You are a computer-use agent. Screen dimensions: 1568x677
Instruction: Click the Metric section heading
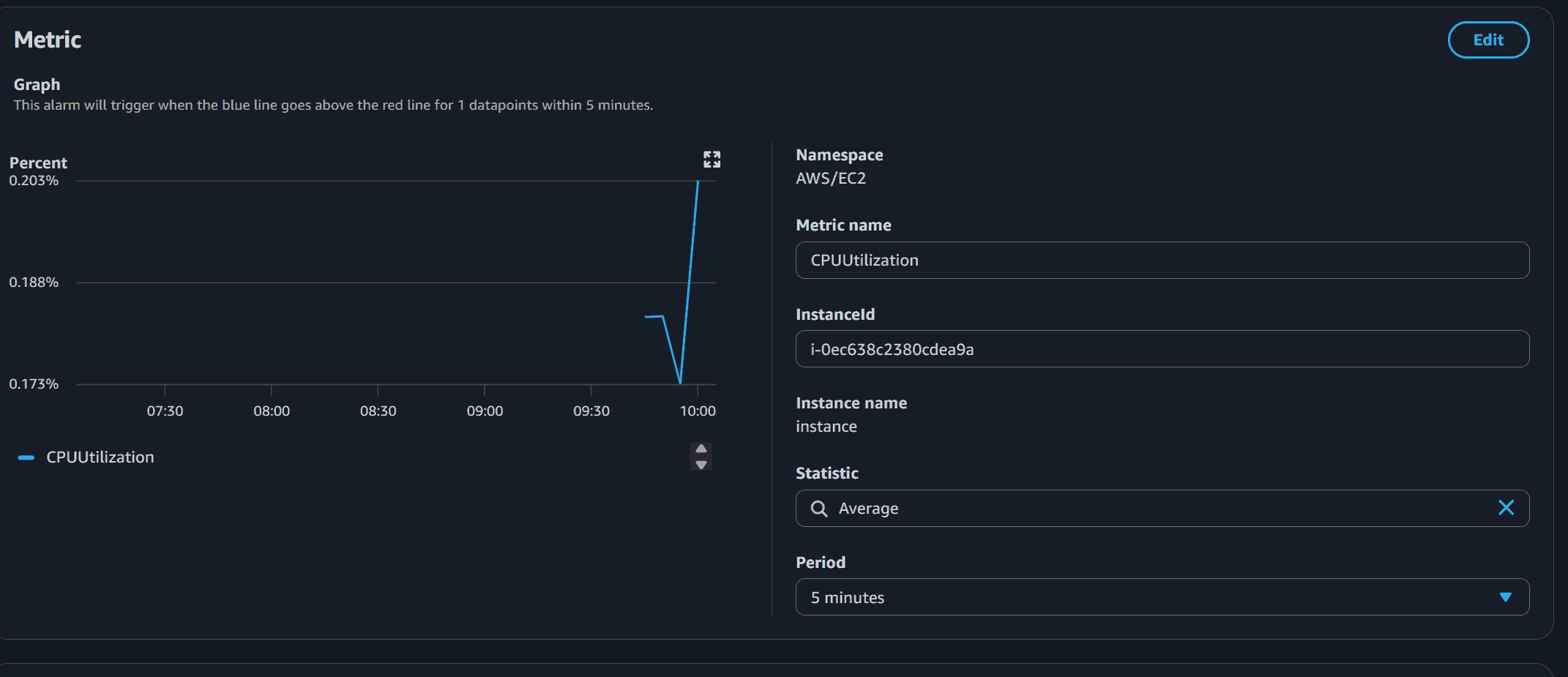coord(48,40)
